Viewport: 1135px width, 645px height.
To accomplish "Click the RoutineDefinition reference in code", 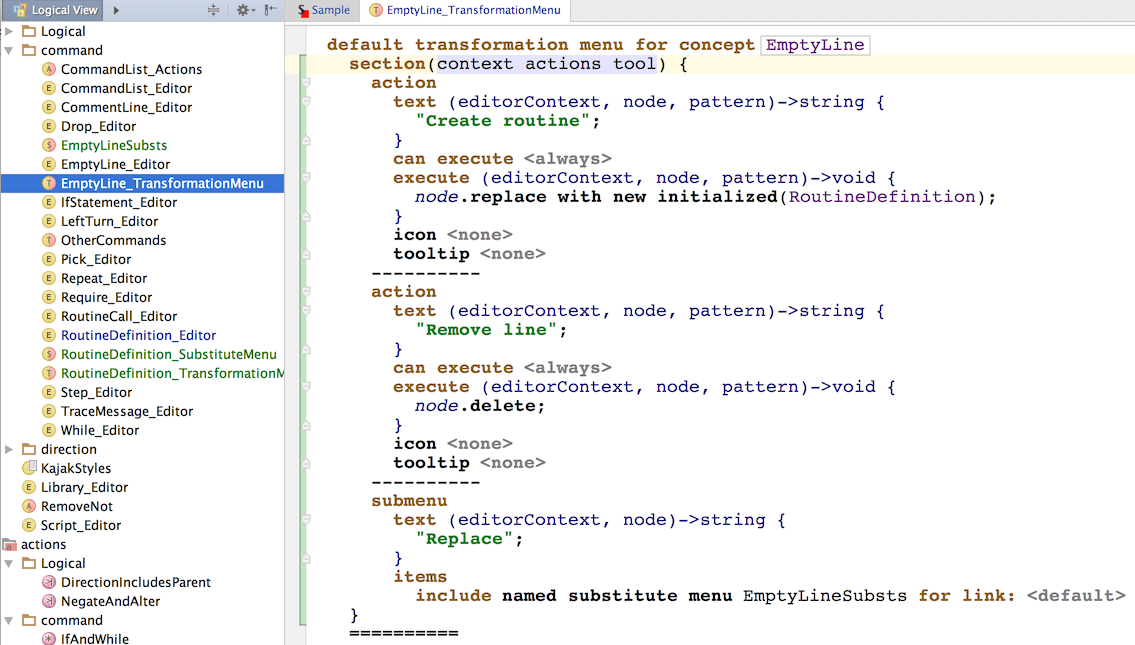I will [x=881, y=197].
